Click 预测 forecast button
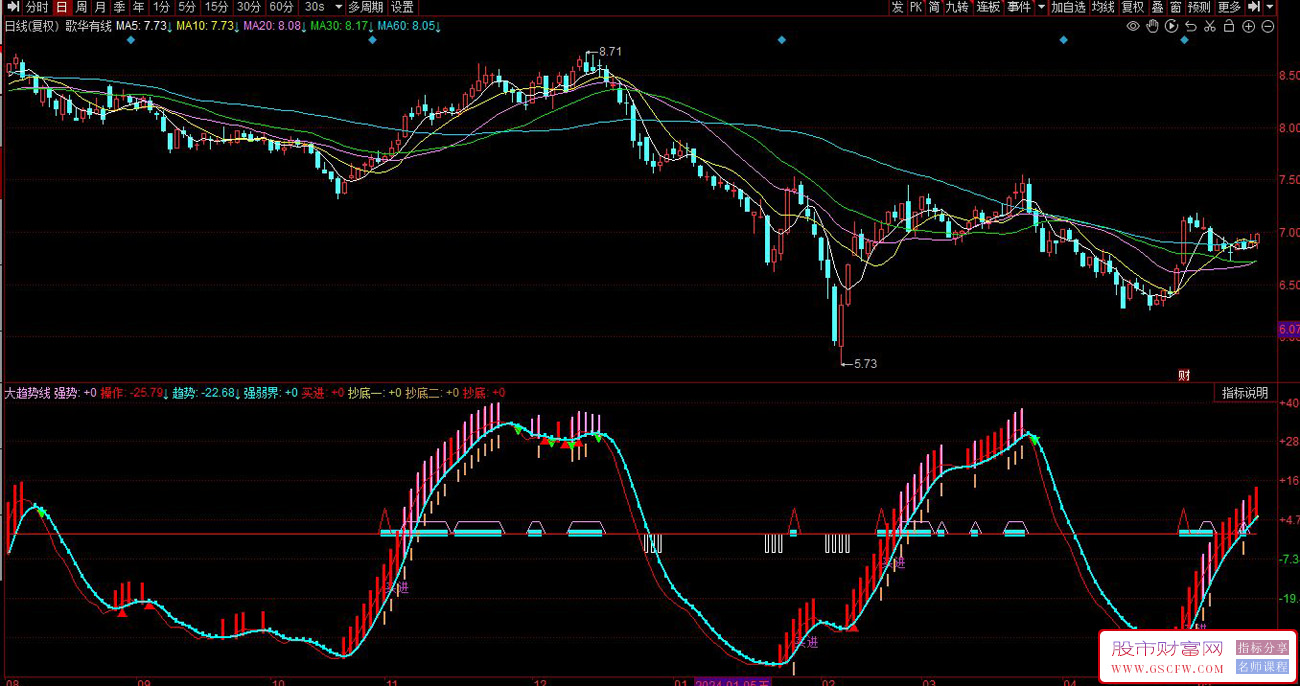The width and height of the screenshot is (1300, 686). 1199,7
